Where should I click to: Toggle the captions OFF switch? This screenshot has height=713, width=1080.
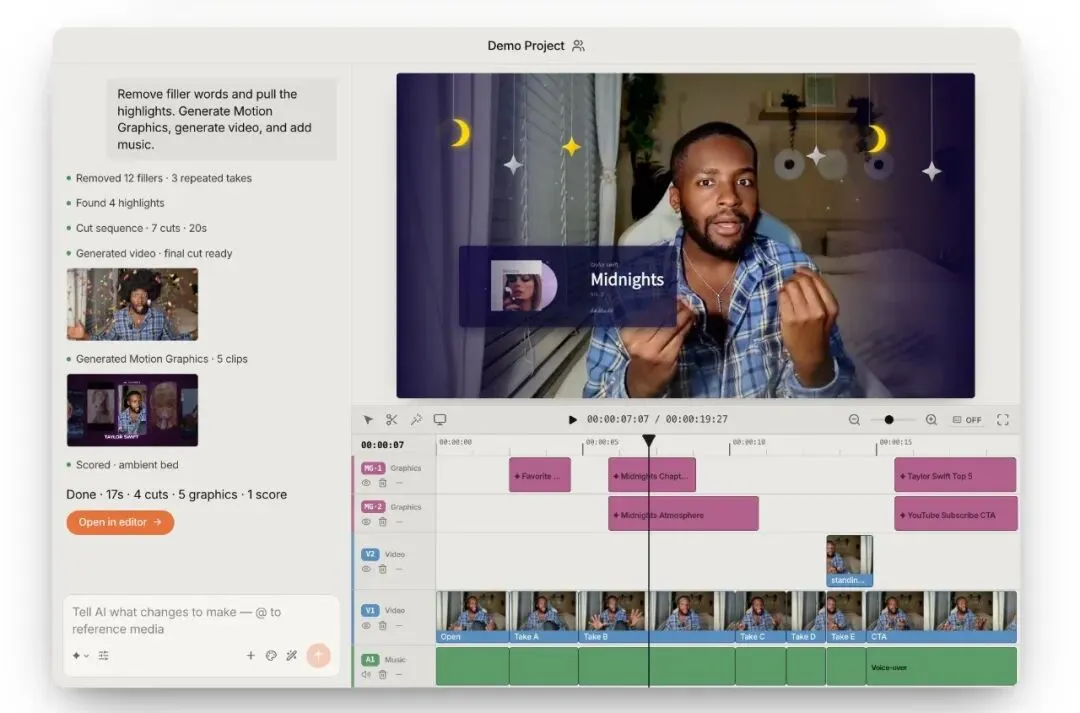(x=967, y=420)
